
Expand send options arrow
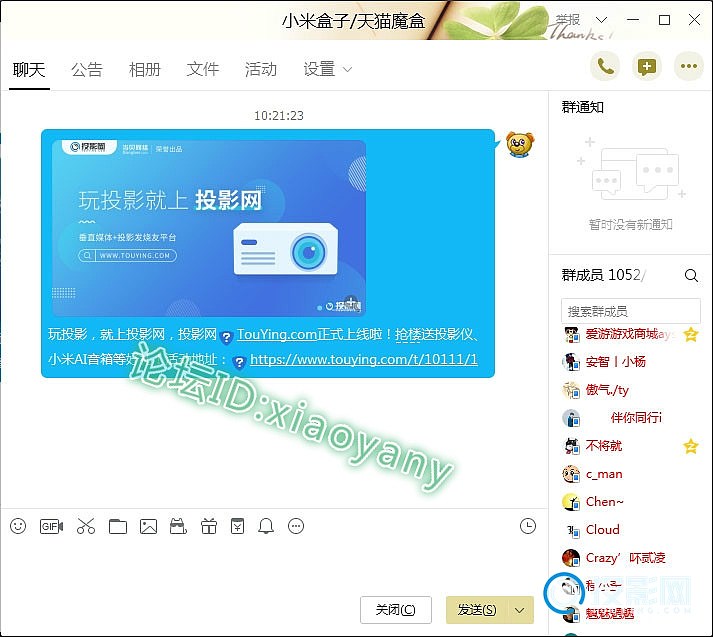[x=519, y=610]
